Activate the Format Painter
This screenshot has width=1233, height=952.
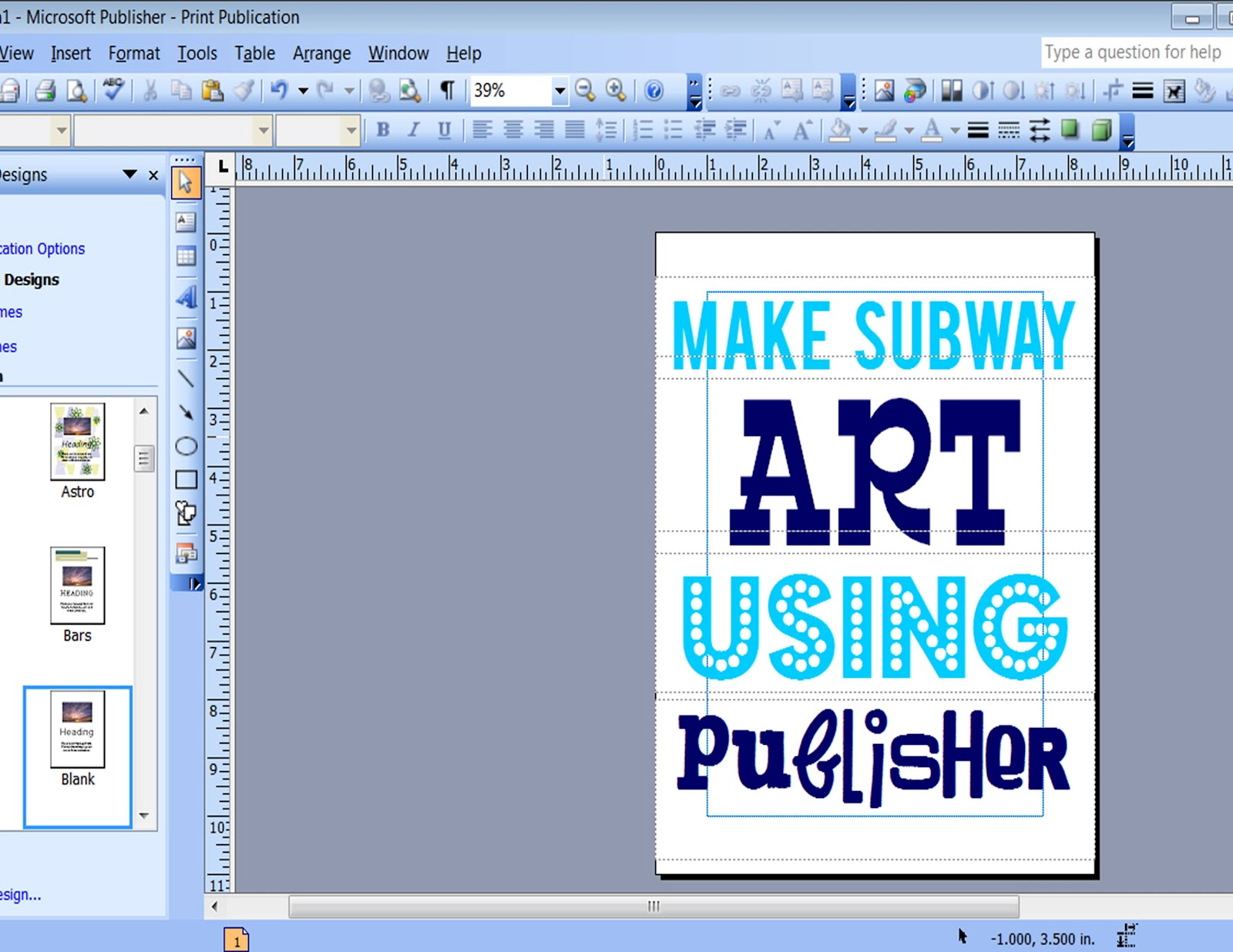(x=243, y=91)
